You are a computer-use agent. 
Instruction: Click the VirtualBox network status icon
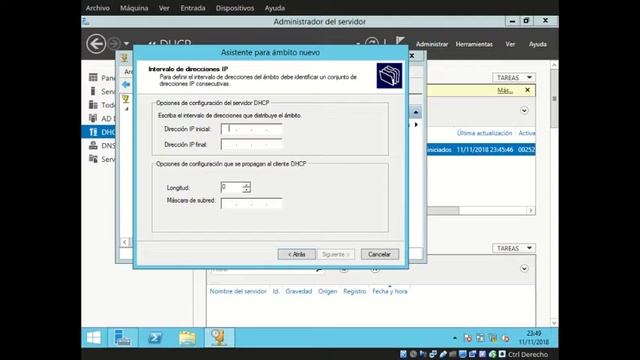[x=433, y=354]
